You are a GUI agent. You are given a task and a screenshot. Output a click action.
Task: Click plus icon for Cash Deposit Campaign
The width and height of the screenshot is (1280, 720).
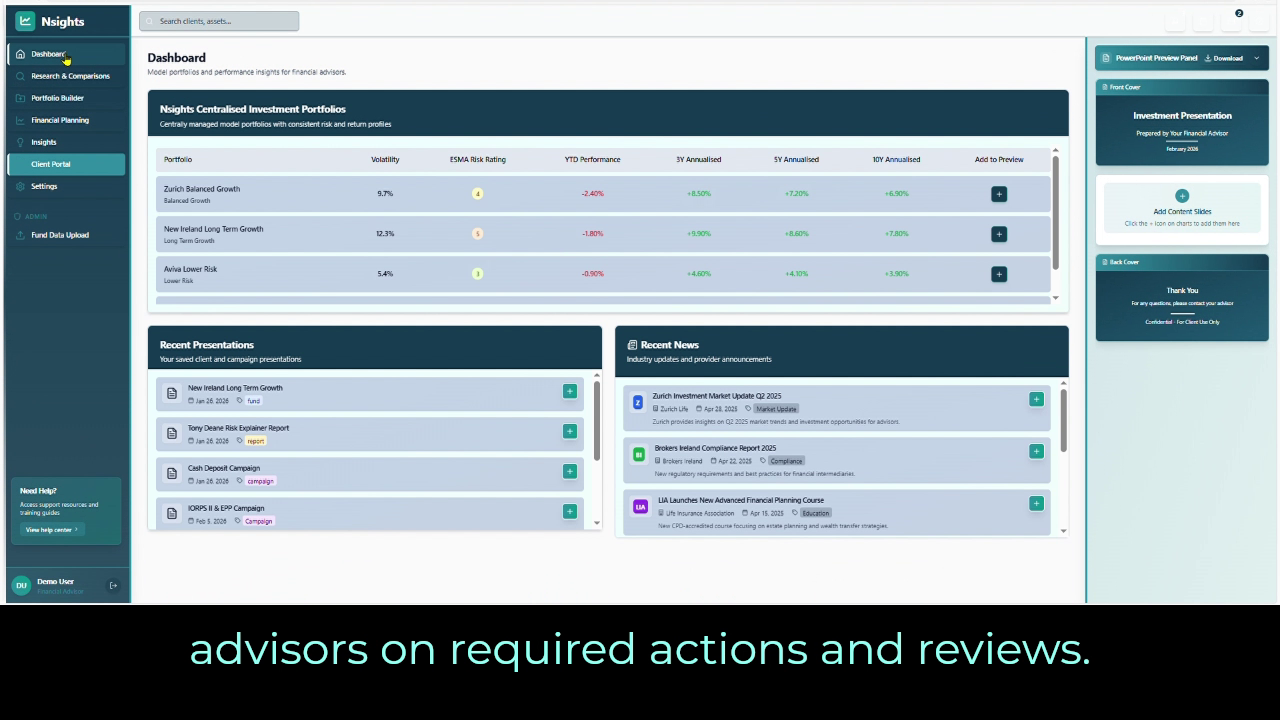[569, 471]
